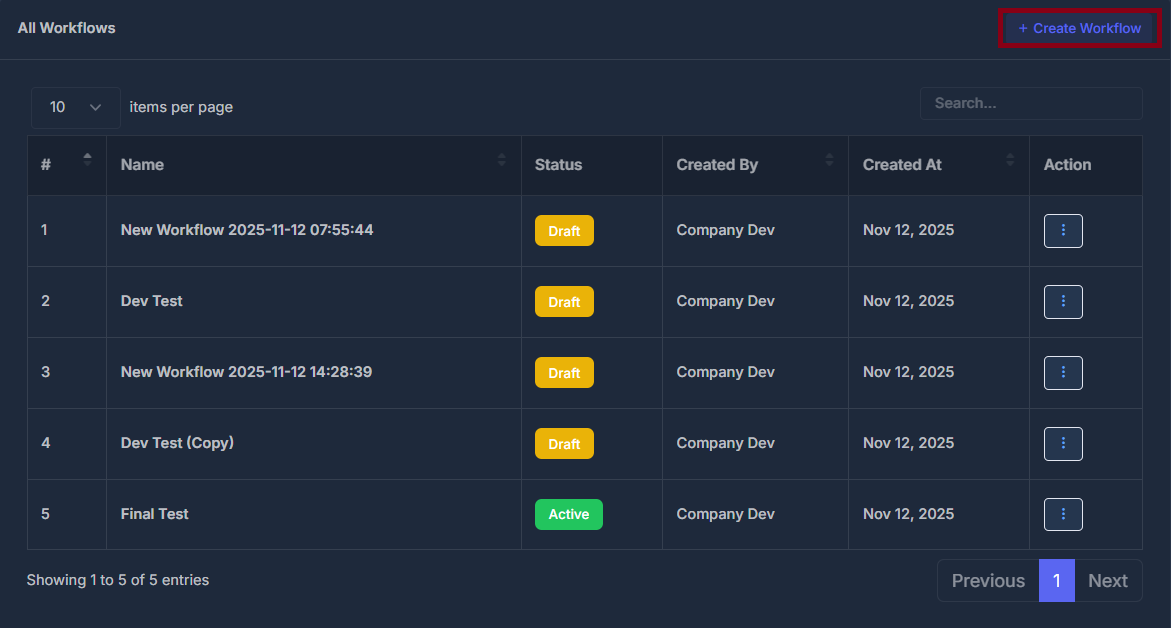Open actions menu for Dev Test row
The height and width of the screenshot is (628, 1171).
coord(1063,302)
